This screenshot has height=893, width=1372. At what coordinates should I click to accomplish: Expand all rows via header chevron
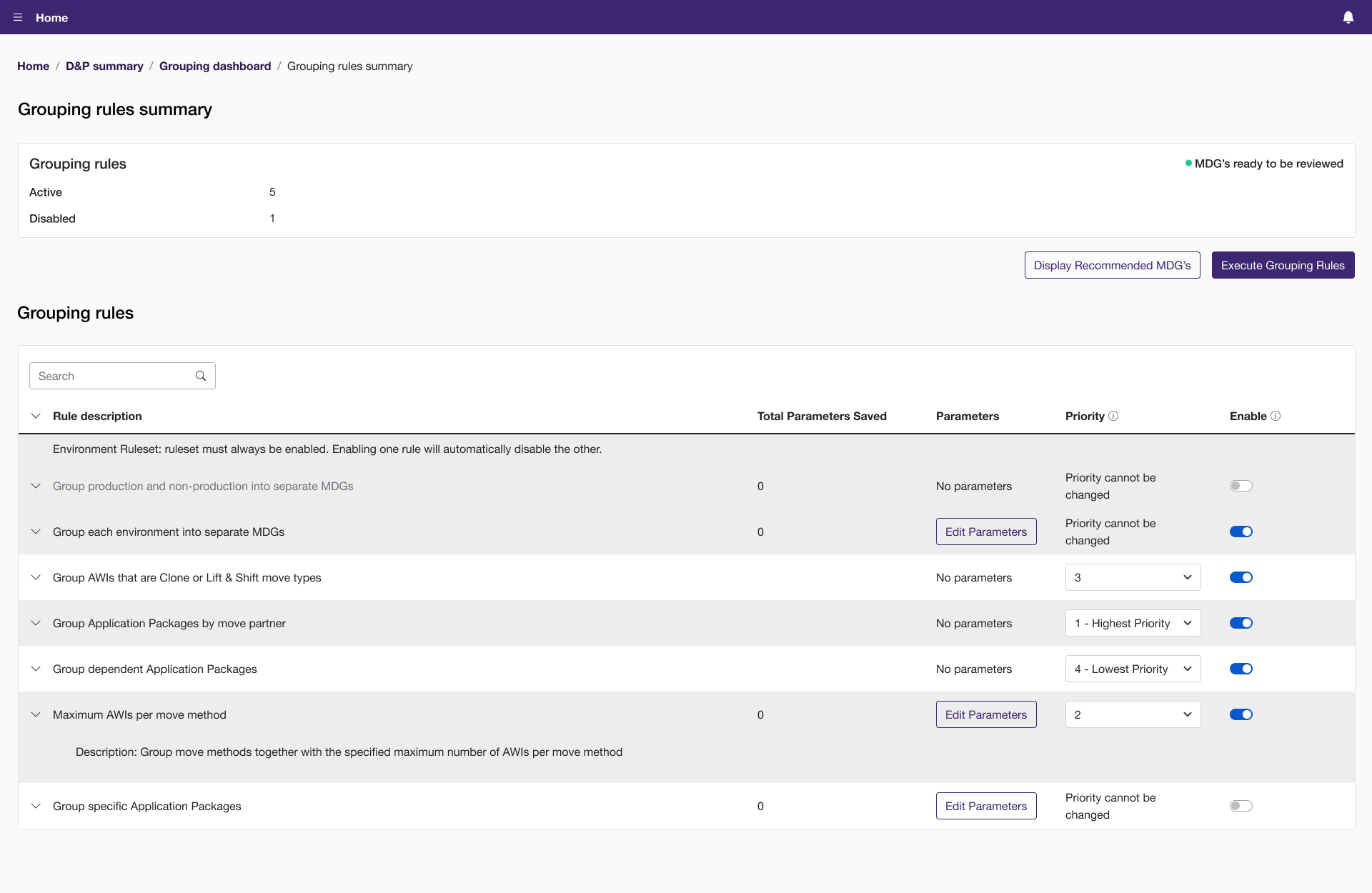pyautogui.click(x=36, y=416)
